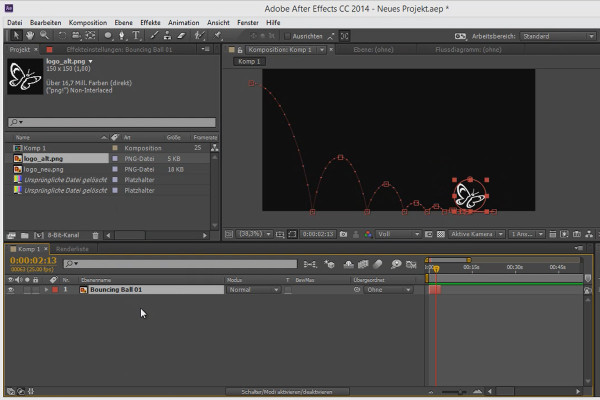
Task: Click the Draft 3D icon in timeline
Action: [x=329, y=264]
